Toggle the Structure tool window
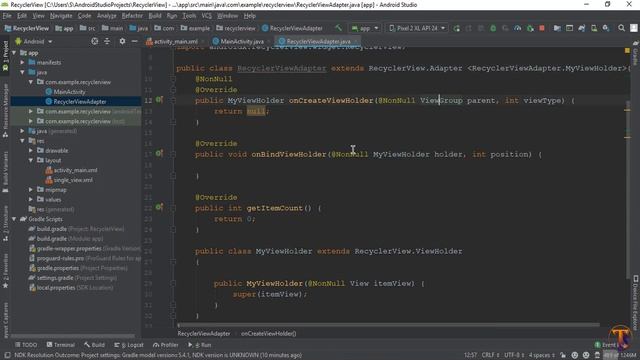Screen dimensions: 640x360 (x=5, y=223)
